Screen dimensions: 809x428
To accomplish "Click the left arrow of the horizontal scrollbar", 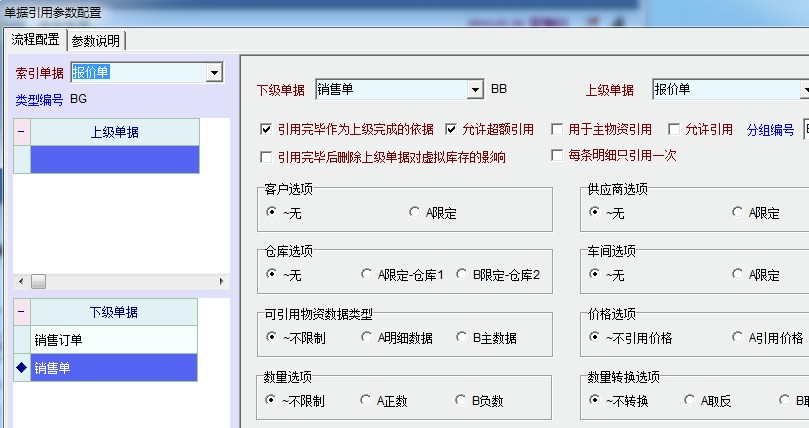I will [x=20, y=282].
